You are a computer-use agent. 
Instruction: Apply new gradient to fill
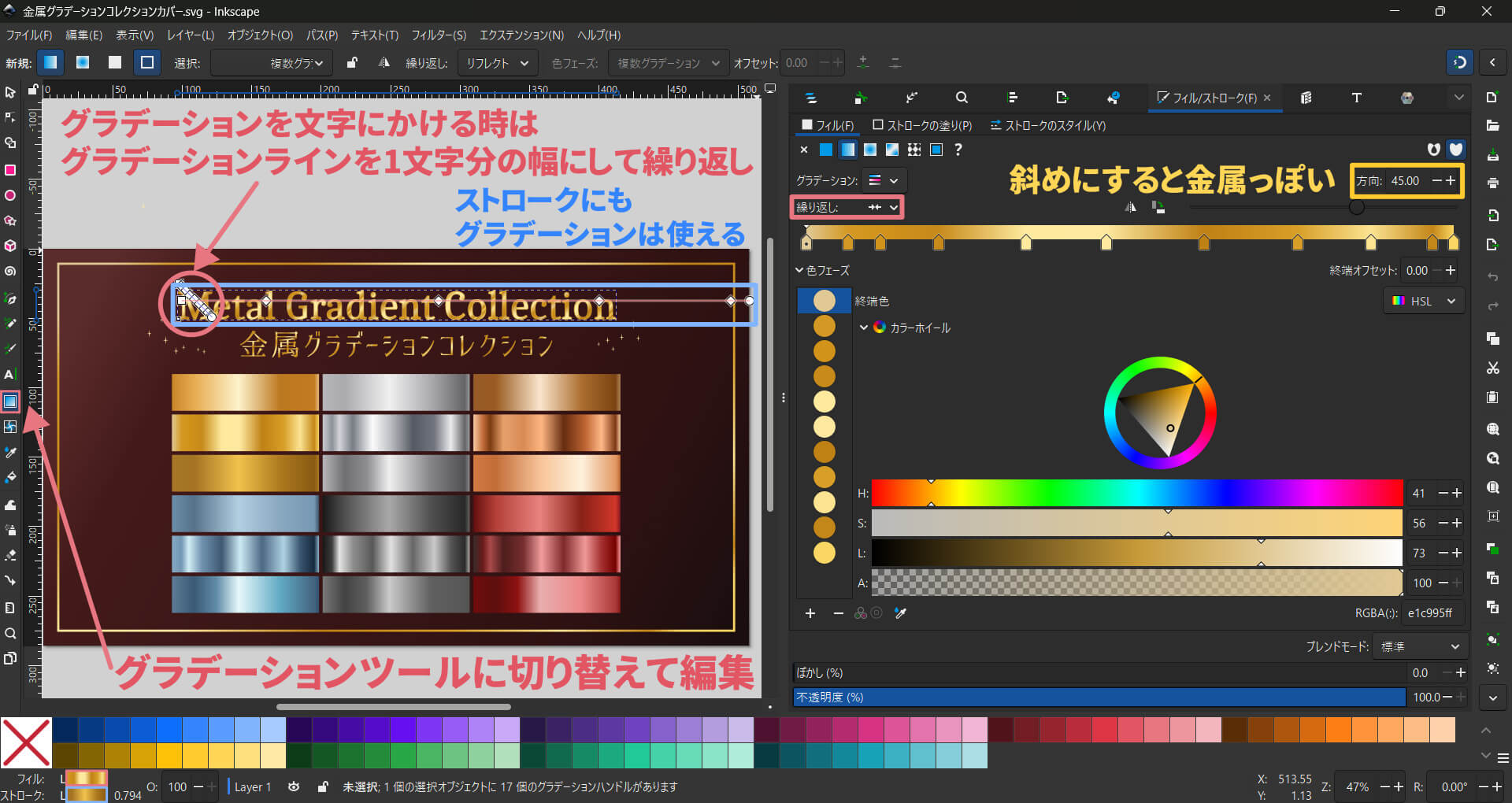click(115, 62)
